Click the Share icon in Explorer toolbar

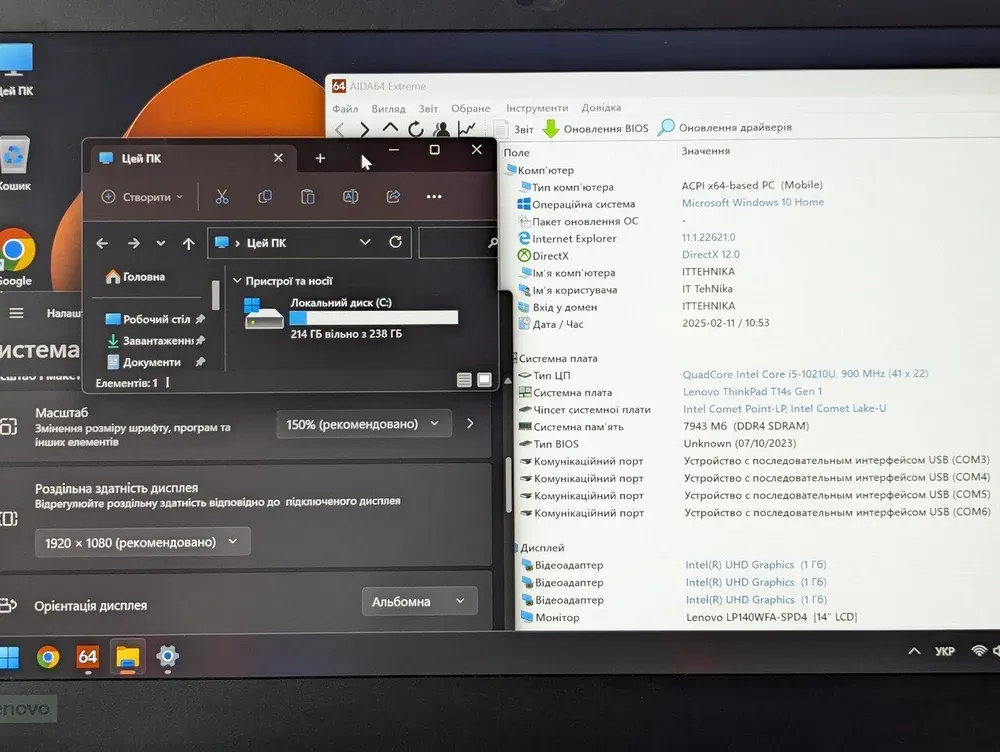393,197
